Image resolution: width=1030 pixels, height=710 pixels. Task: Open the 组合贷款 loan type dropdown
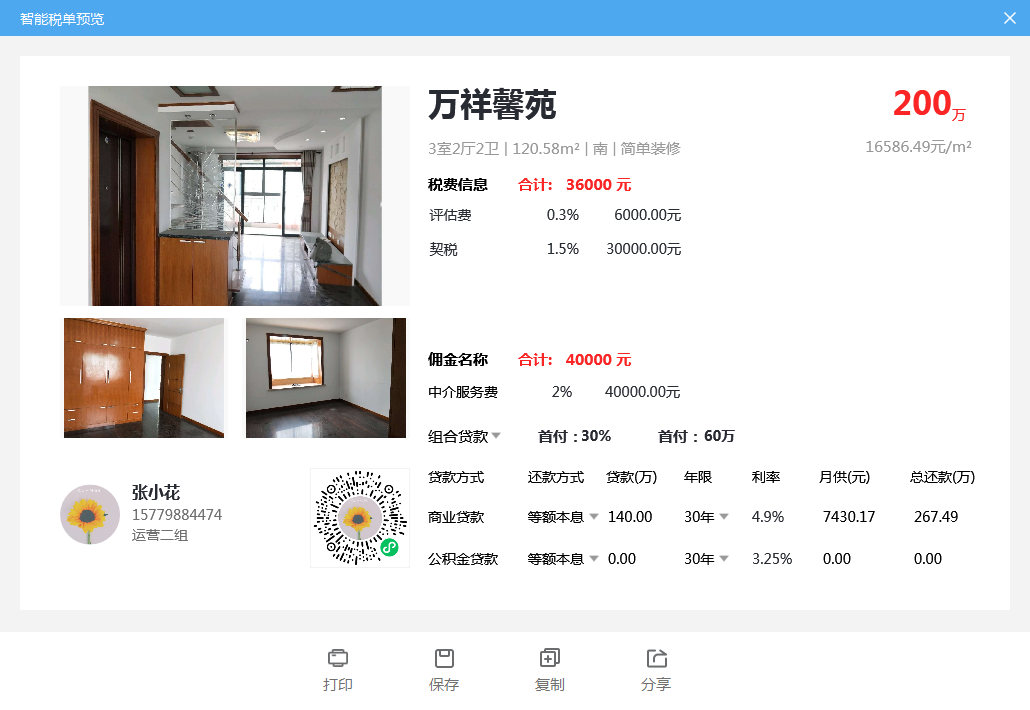(x=465, y=436)
